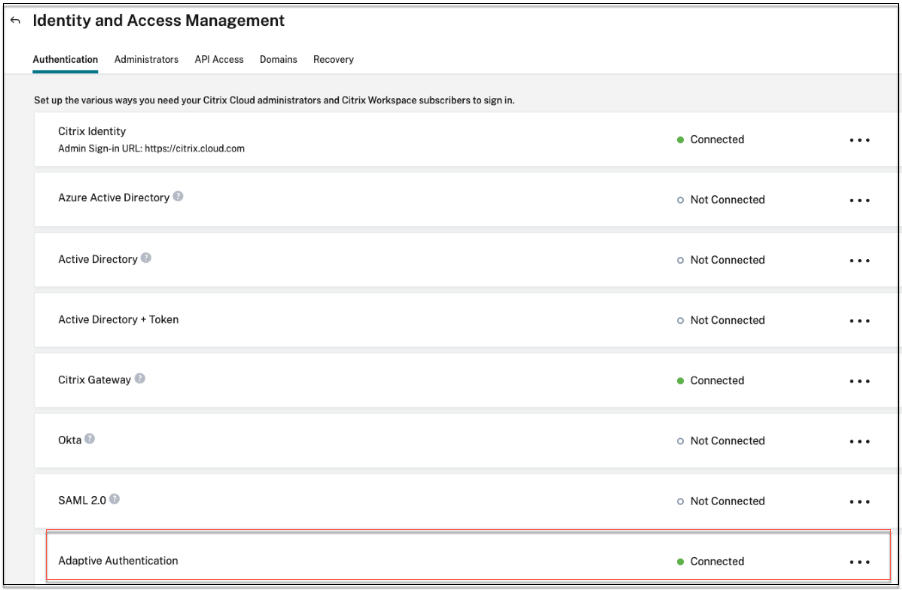Open the options menu for Azure Active Directory
The height and width of the screenshot is (590, 902).
tap(859, 200)
